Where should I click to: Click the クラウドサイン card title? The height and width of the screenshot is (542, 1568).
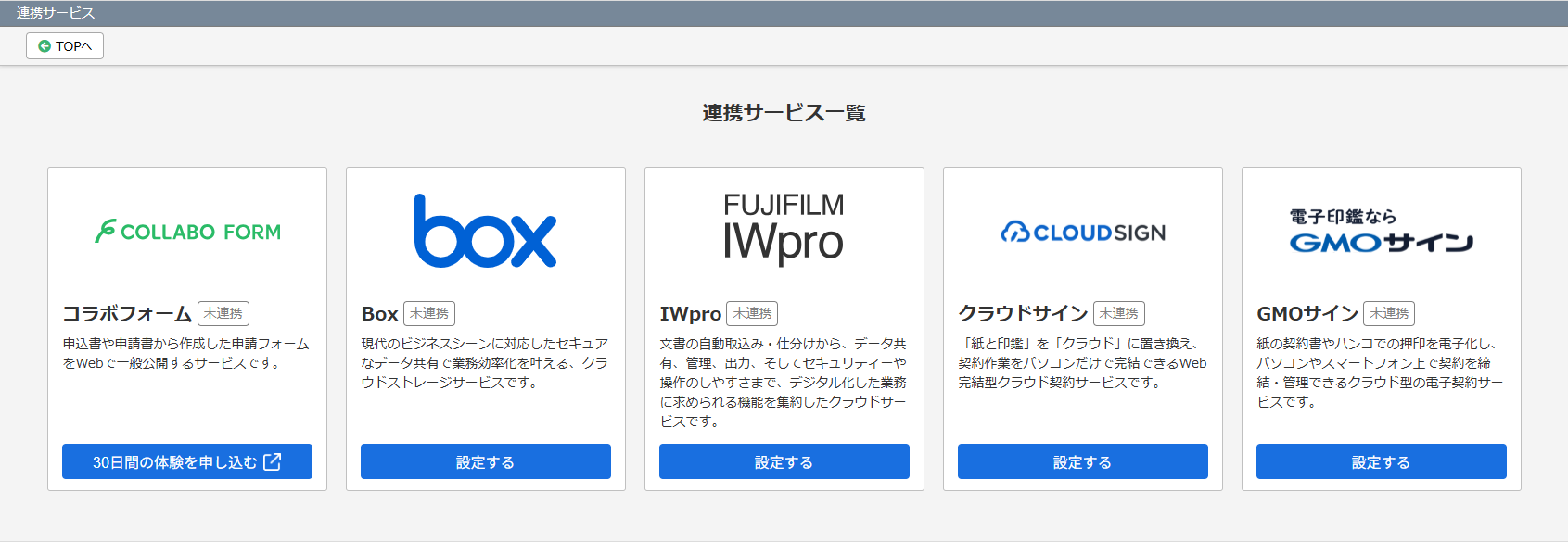1024,314
